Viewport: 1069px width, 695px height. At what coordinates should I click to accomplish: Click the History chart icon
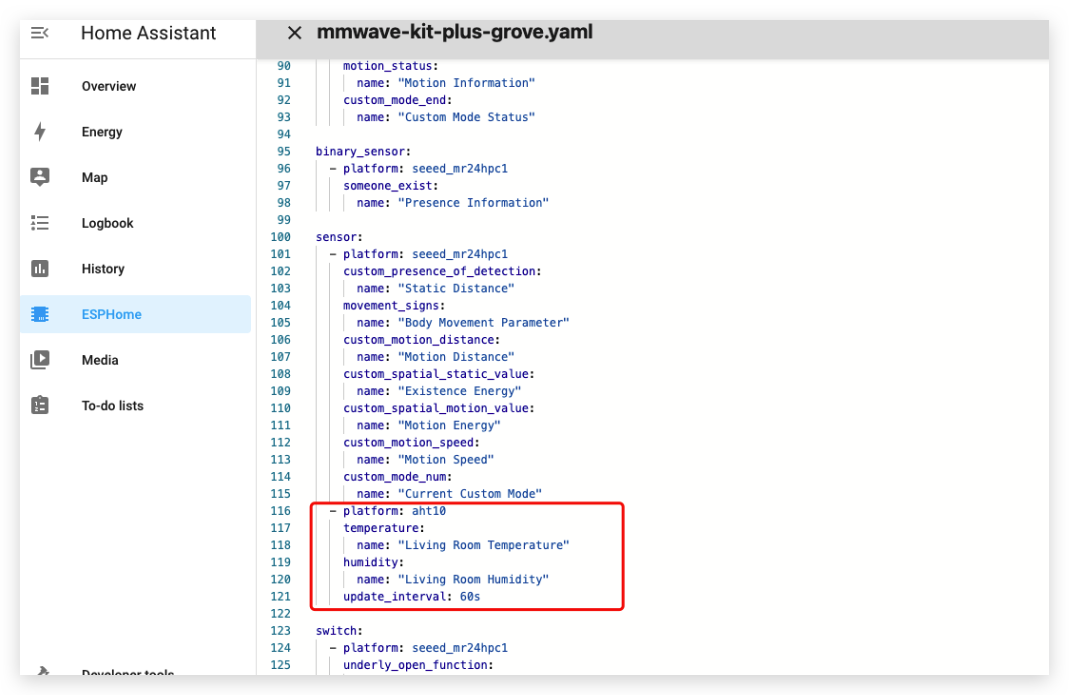point(40,269)
